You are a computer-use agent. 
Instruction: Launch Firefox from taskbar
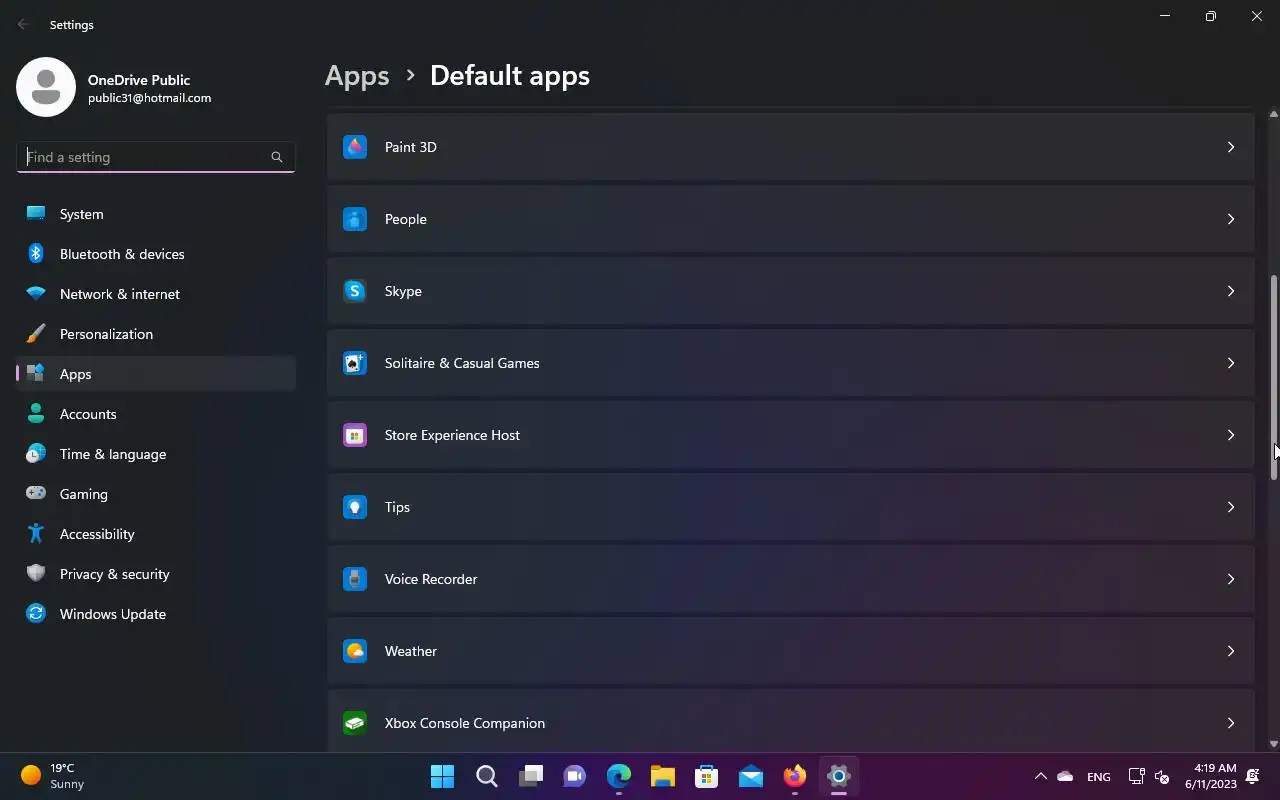[x=795, y=776]
